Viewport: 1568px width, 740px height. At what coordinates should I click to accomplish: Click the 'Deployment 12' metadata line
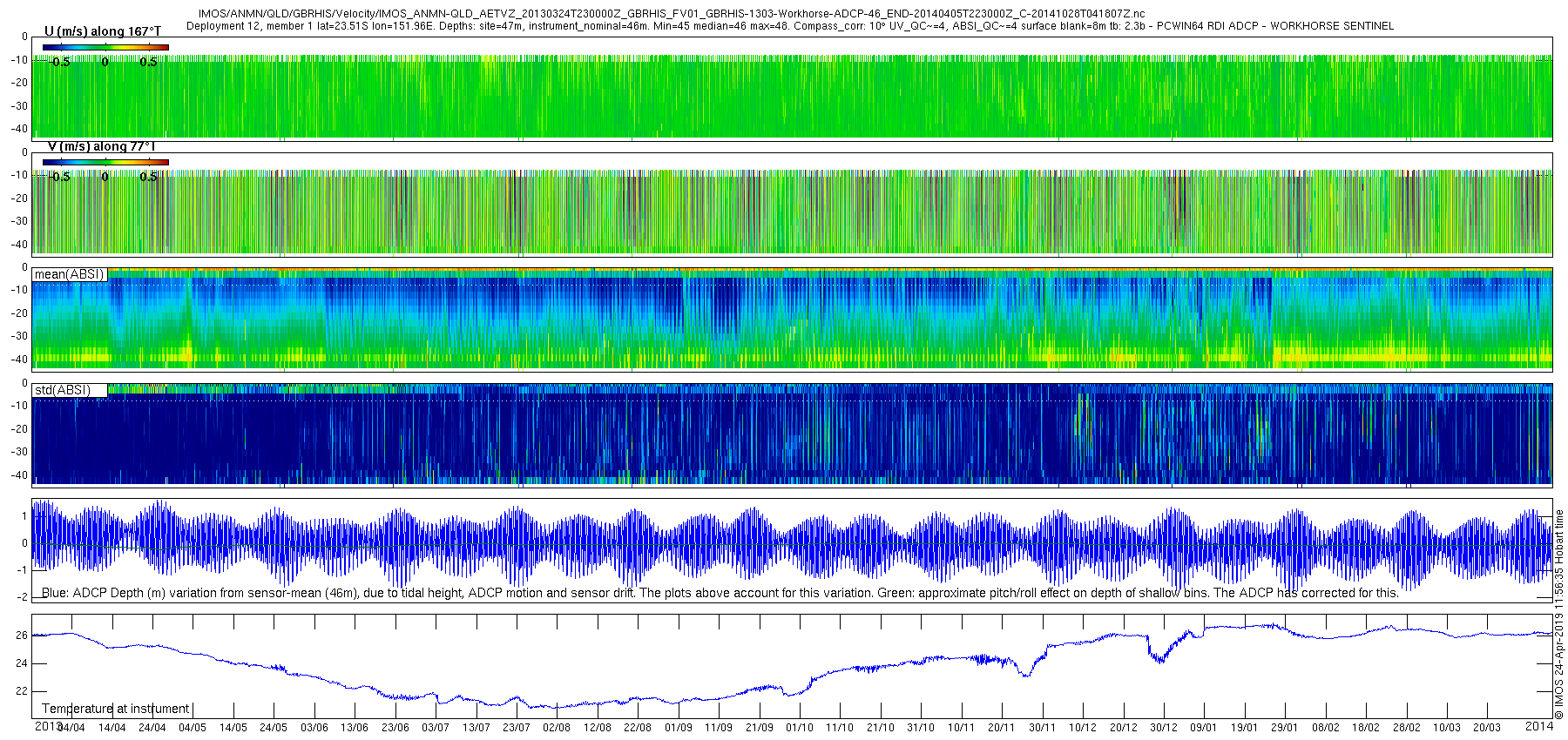click(789, 26)
